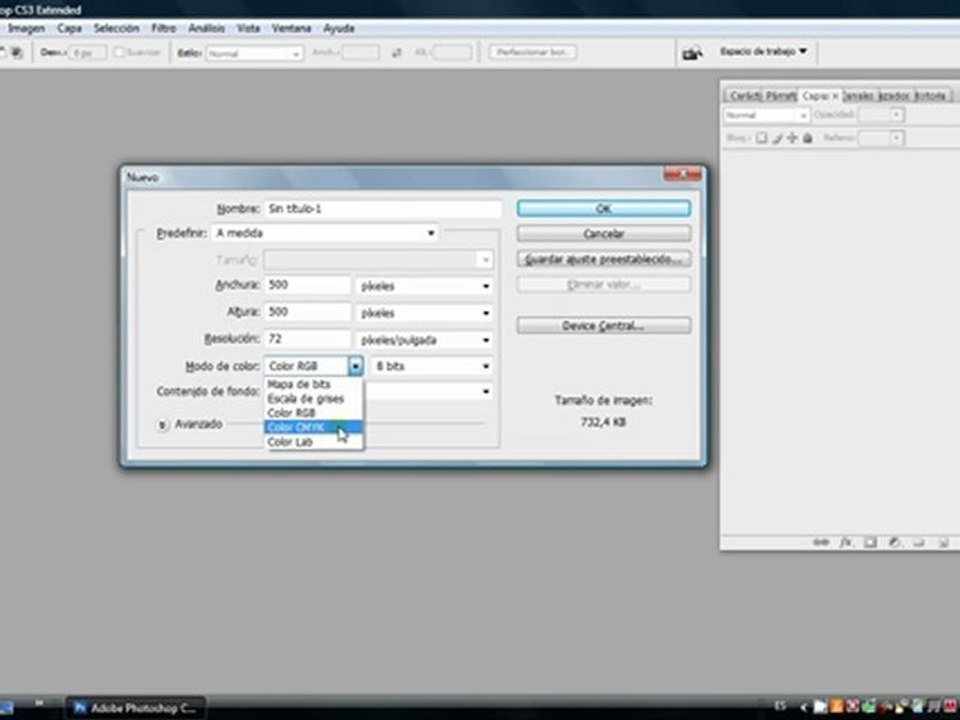Screen dimensions: 960x720
Task: Open Análisis menu
Action: point(206,29)
